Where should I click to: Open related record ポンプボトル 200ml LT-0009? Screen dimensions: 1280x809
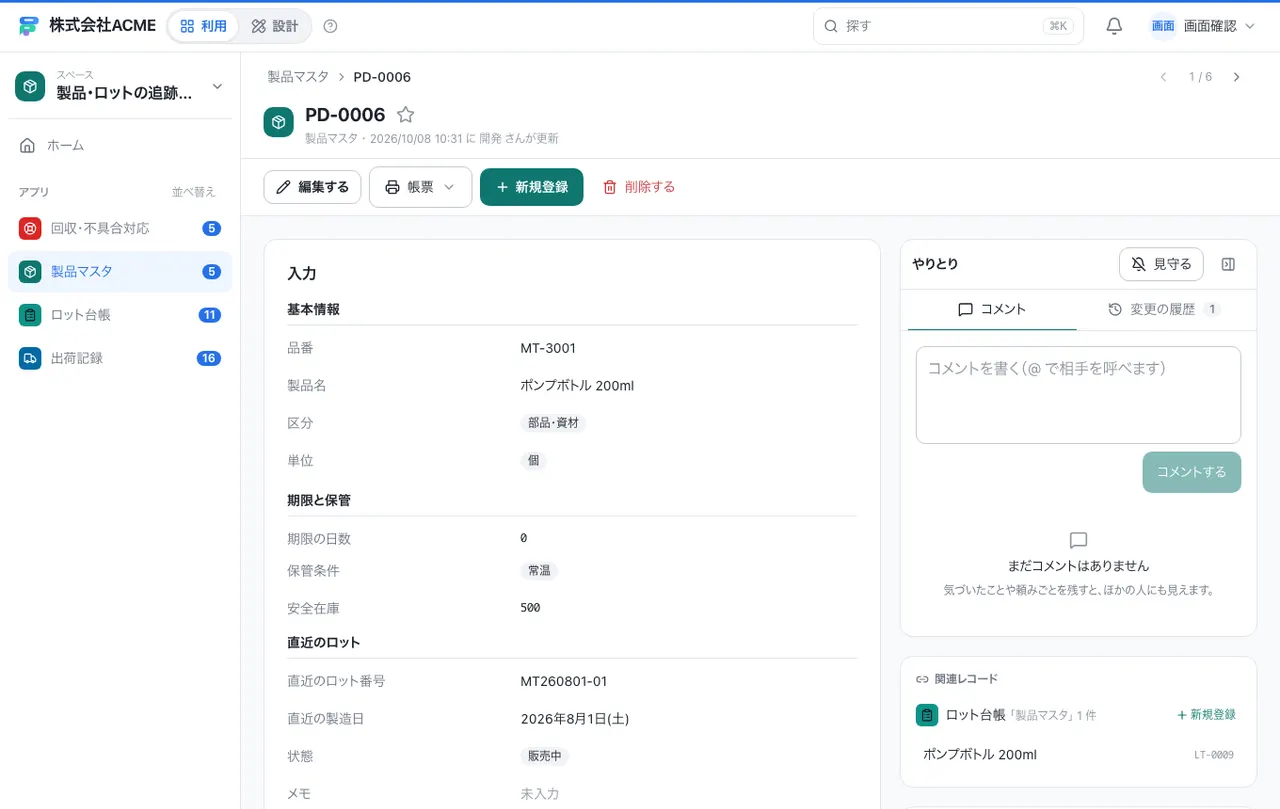pos(1078,754)
